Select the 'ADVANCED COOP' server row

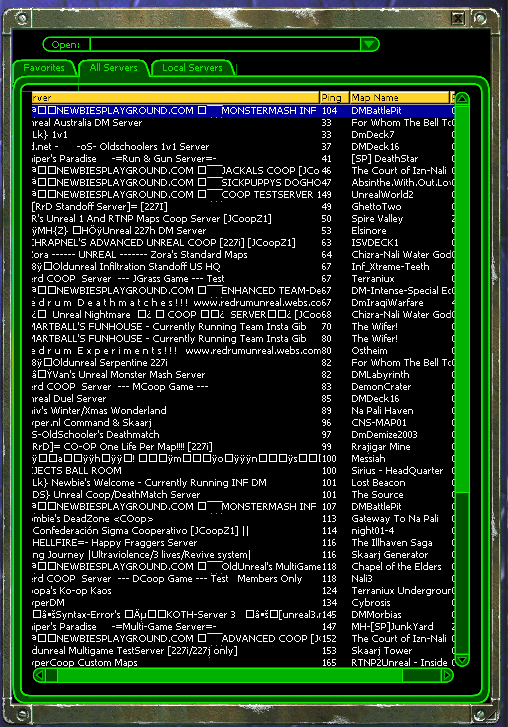click(x=243, y=639)
